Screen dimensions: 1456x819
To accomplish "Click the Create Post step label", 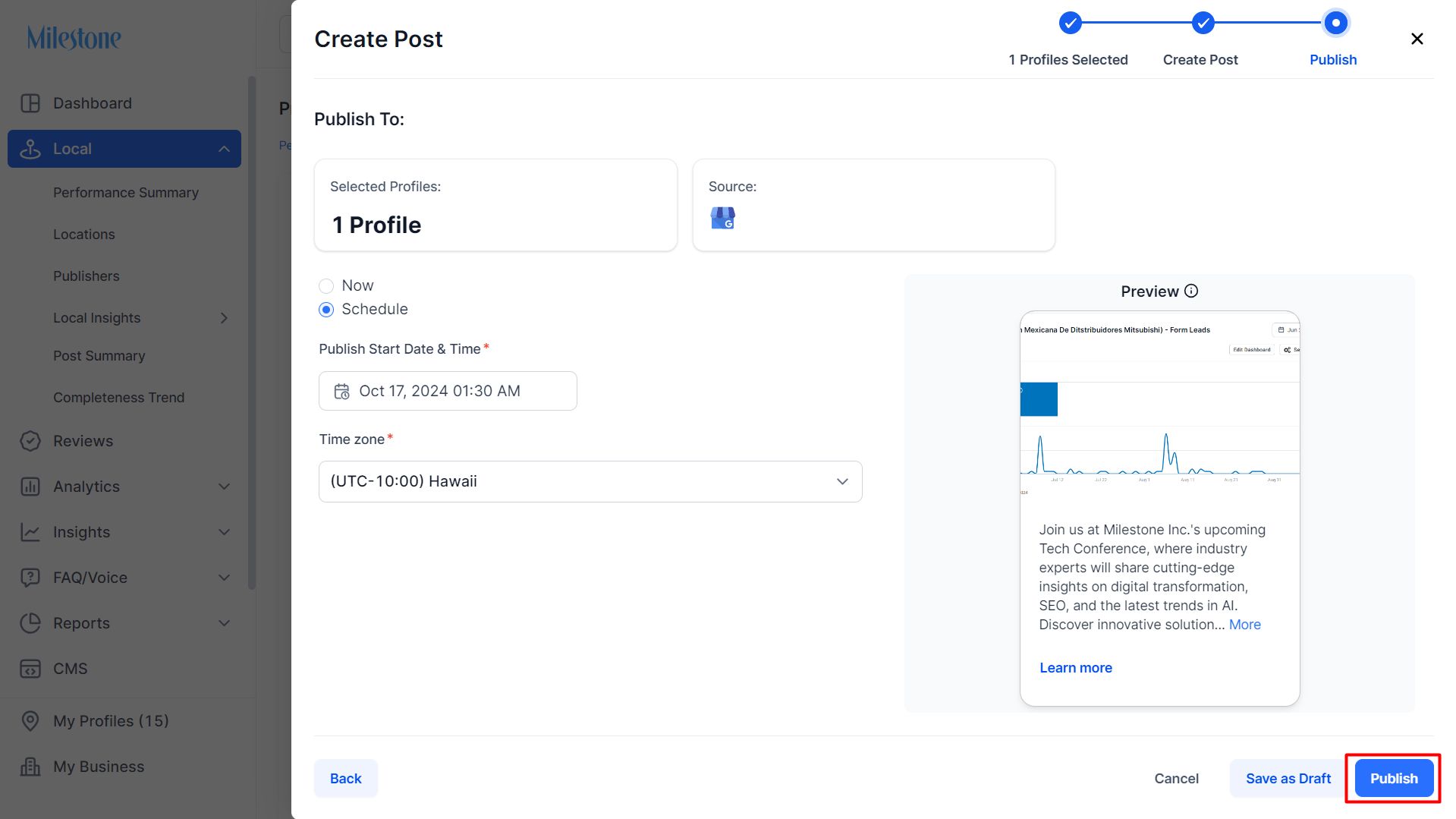I will coord(1200,60).
